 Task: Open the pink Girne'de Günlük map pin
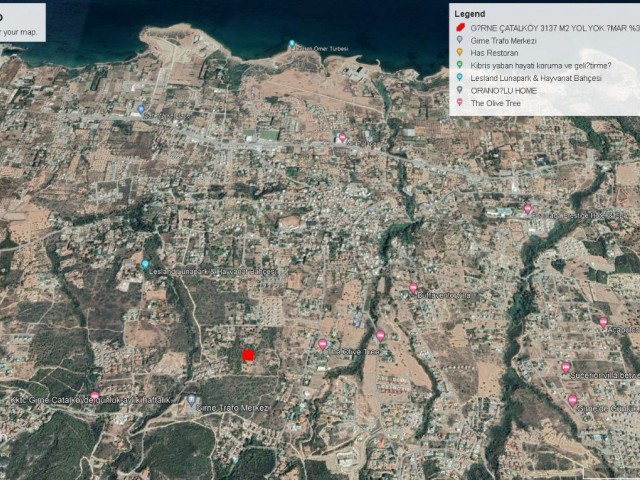pos(573,401)
